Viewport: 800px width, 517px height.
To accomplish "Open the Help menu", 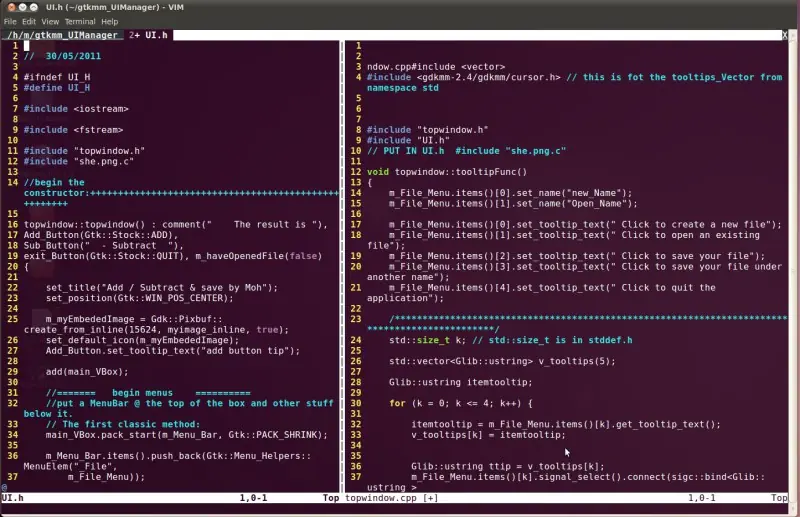I will (x=109, y=21).
